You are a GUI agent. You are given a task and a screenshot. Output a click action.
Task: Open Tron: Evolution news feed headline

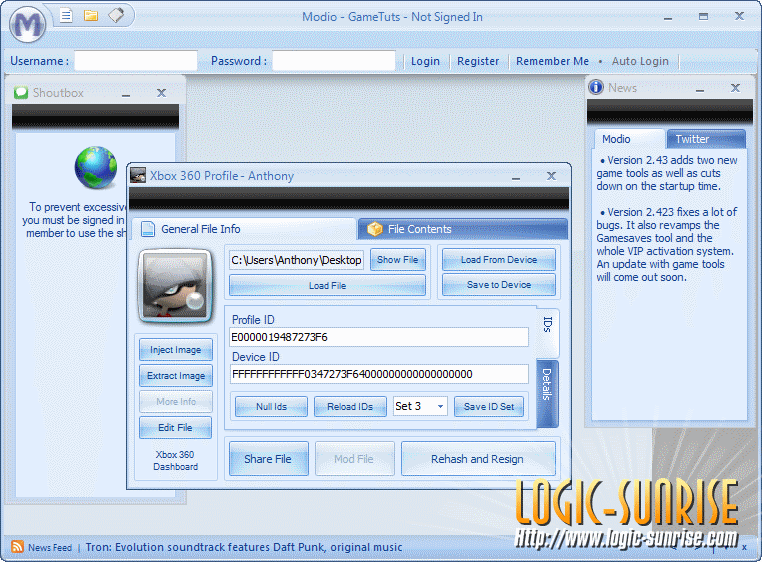coord(244,547)
